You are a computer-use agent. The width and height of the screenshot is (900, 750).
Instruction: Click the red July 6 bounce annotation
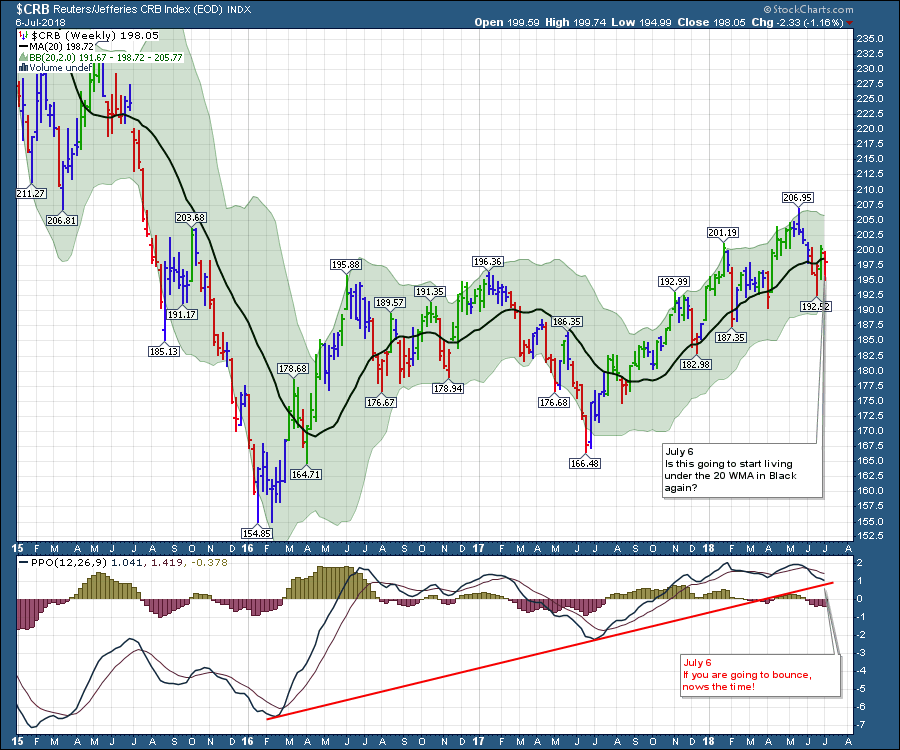coord(760,675)
